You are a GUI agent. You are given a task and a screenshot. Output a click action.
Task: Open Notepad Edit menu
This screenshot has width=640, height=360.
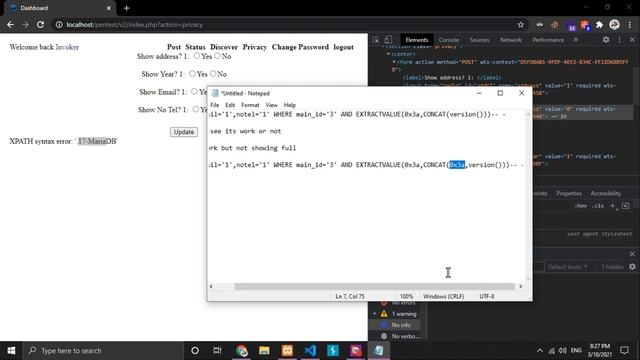pos(230,105)
